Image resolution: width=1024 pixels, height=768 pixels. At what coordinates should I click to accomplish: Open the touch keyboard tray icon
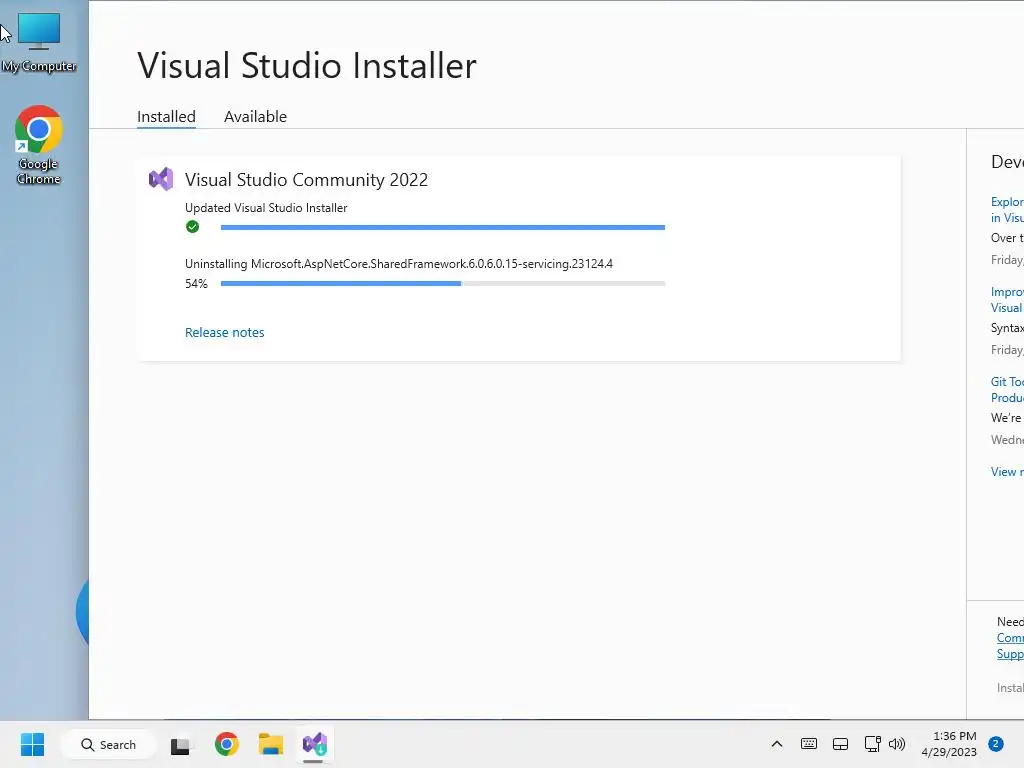pyautogui.click(x=808, y=744)
